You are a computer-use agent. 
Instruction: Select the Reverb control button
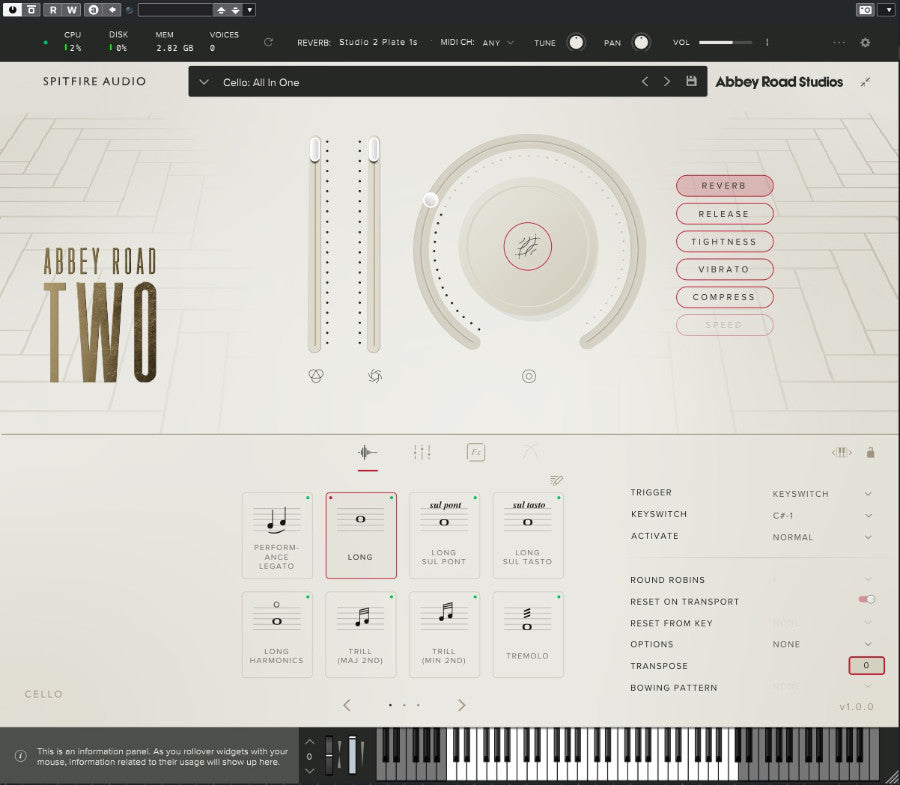pos(724,186)
